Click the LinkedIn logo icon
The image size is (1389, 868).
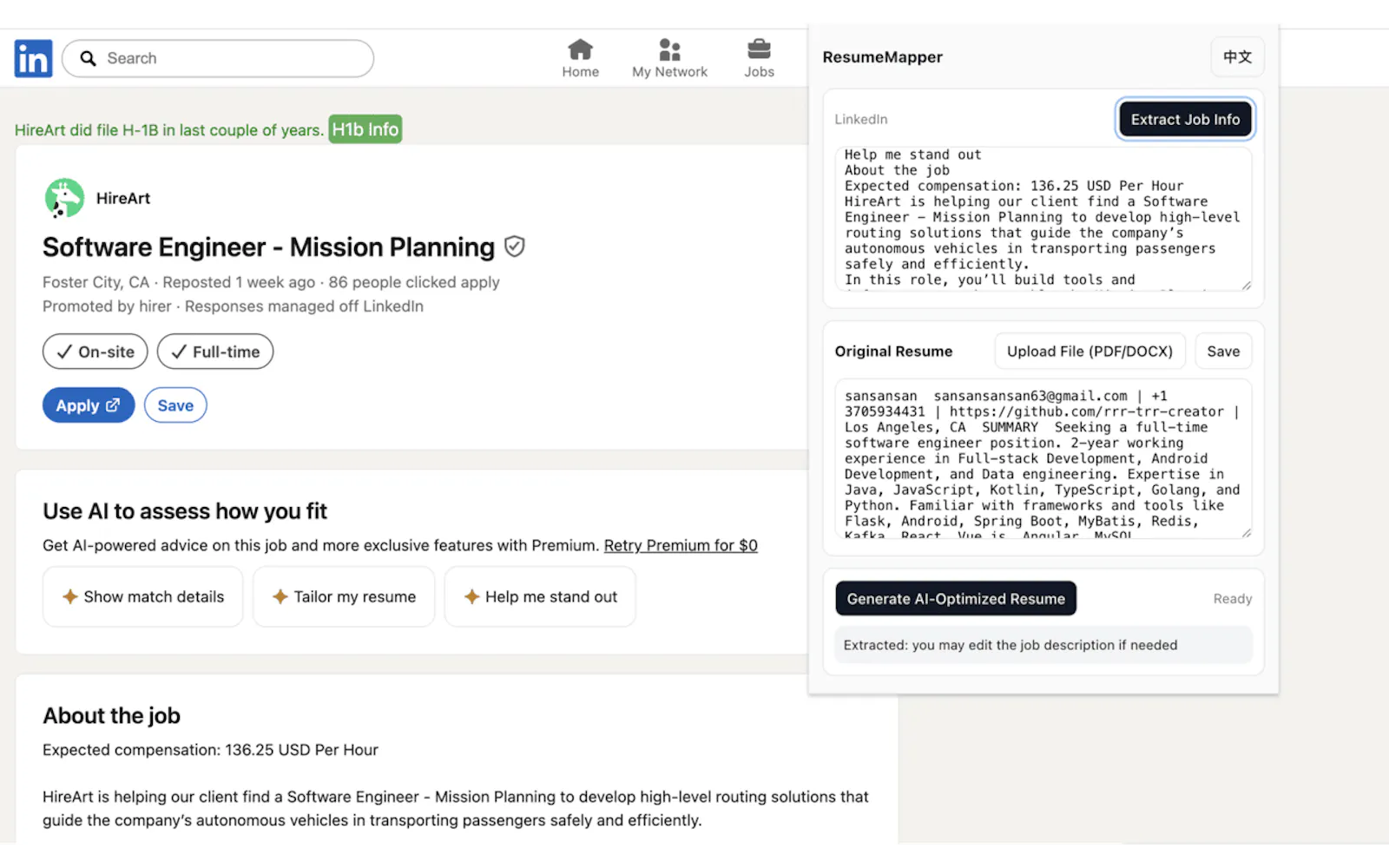[x=33, y=58]
